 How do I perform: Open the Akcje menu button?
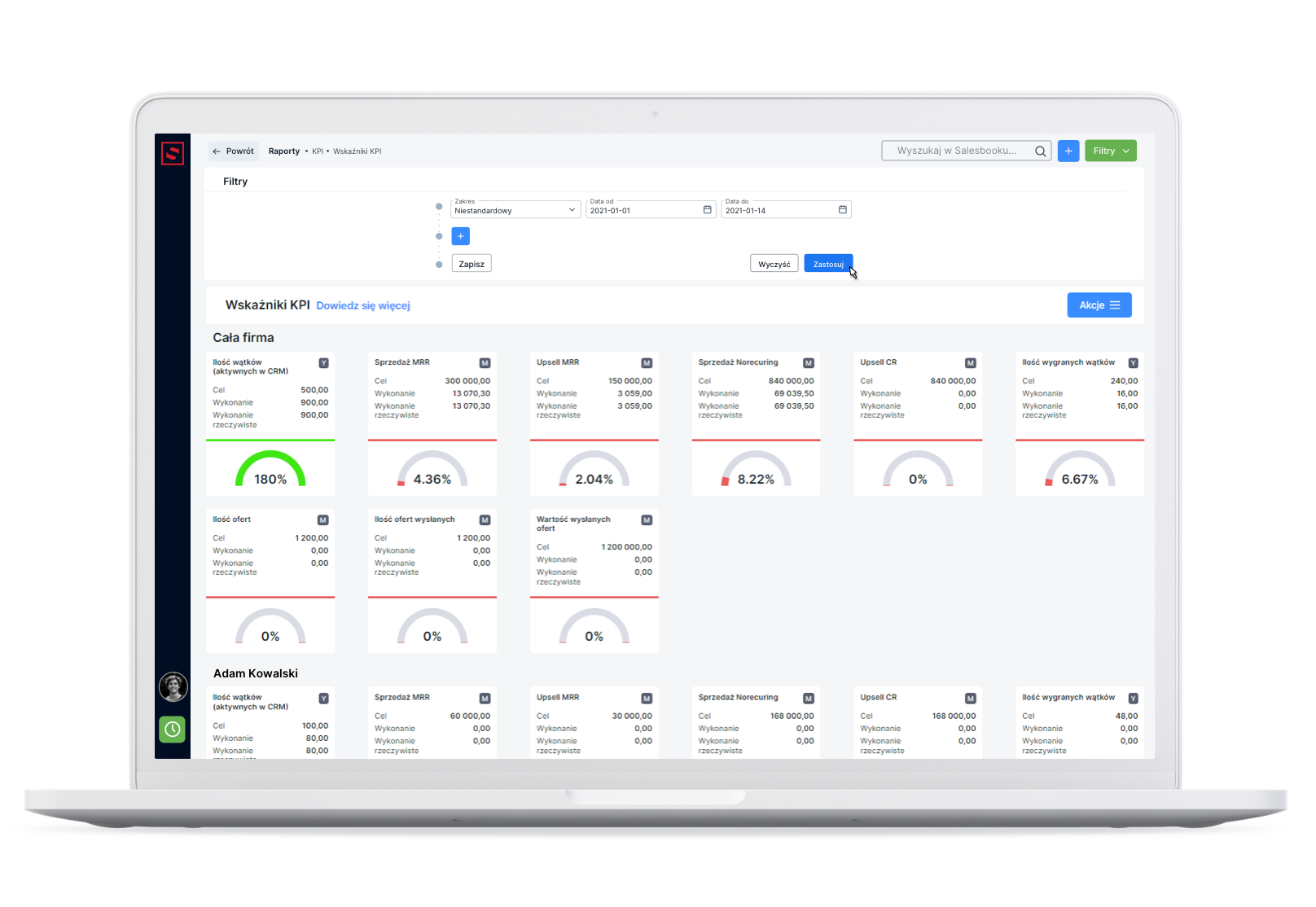click(1099, 305)
